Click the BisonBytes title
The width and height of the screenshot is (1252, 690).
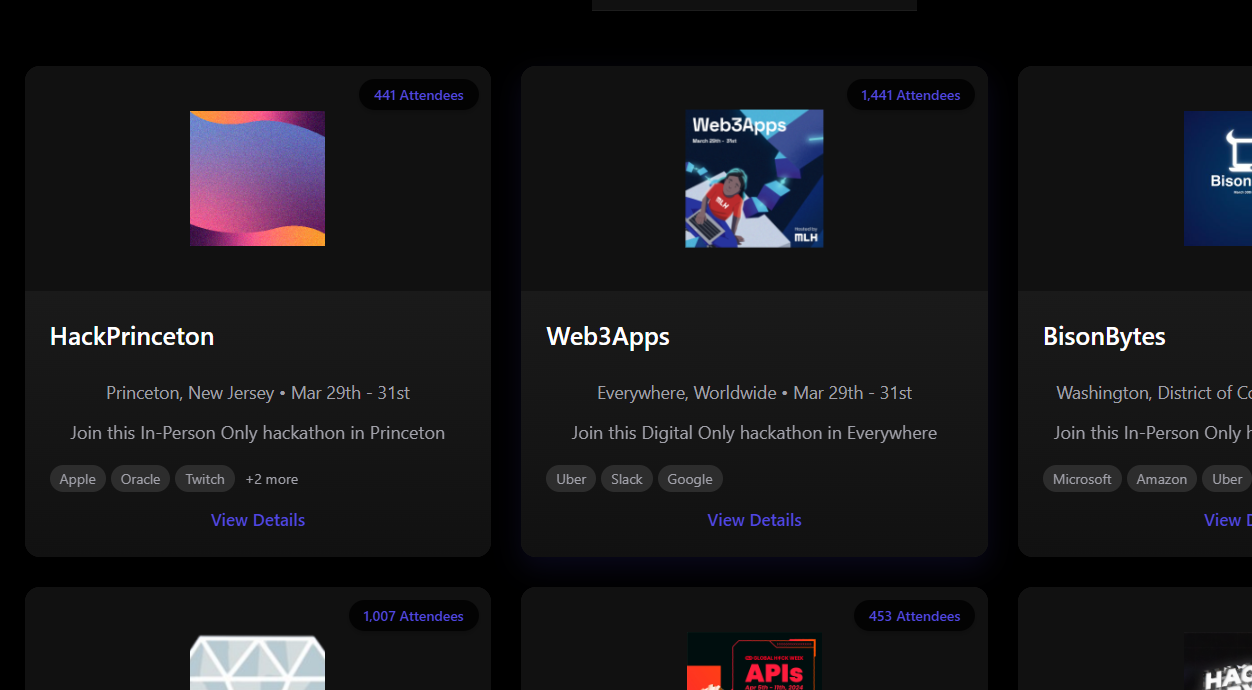click(x=1104, y=336)
